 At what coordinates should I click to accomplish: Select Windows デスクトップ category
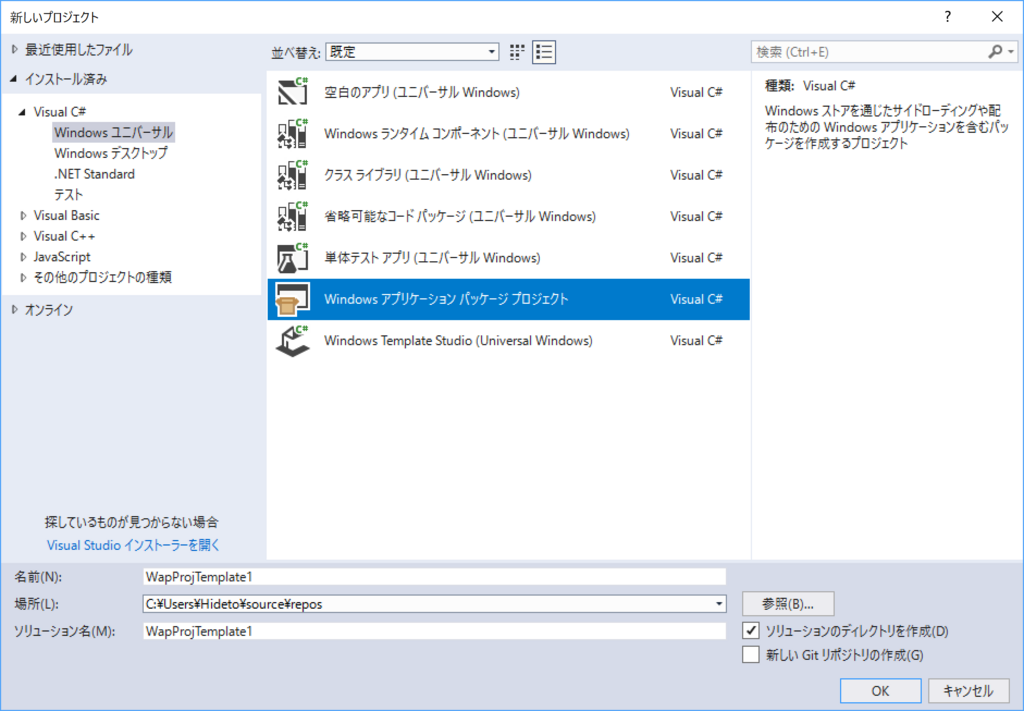click(111, 153)
